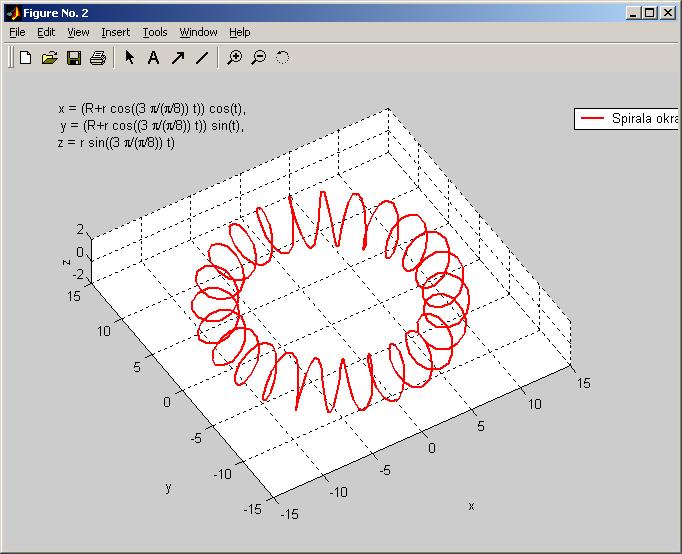Screen dimensions: 682x554
Task: Toggle the Zoom In magnifier tool
Action: tap(235, 58)
